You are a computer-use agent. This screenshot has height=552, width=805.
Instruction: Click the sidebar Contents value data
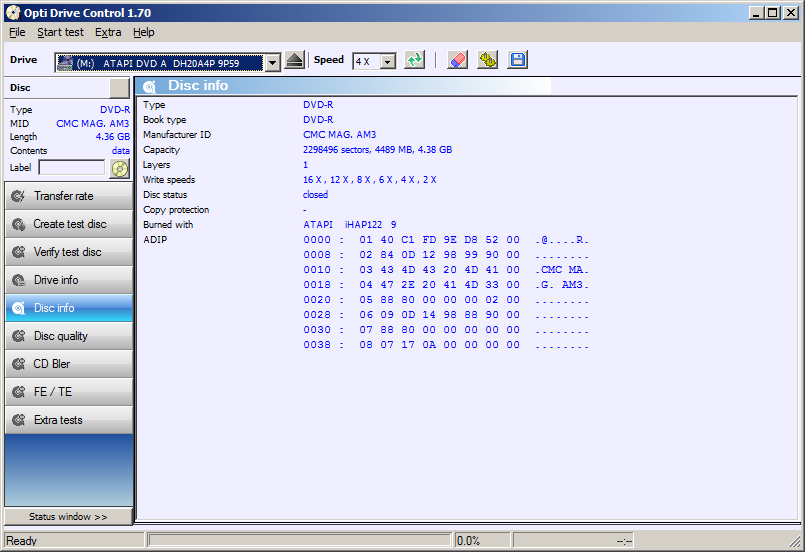pos(121,151)
